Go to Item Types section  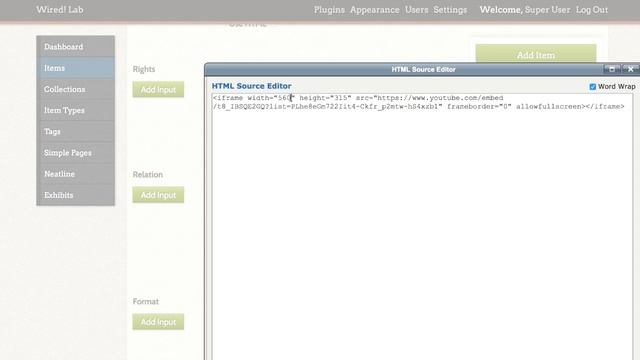pos(76,110)
